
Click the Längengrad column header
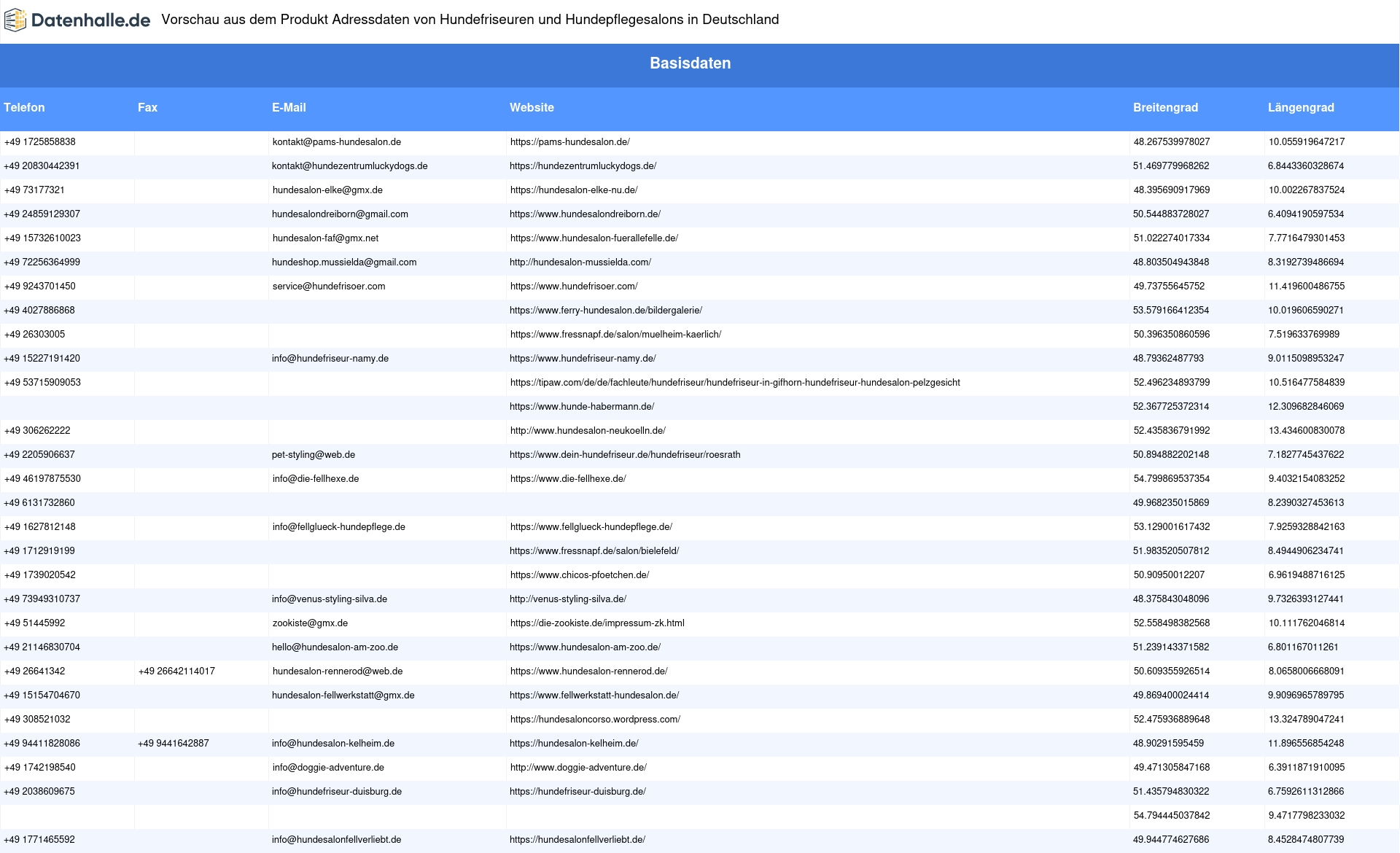tap(1301, 108)
